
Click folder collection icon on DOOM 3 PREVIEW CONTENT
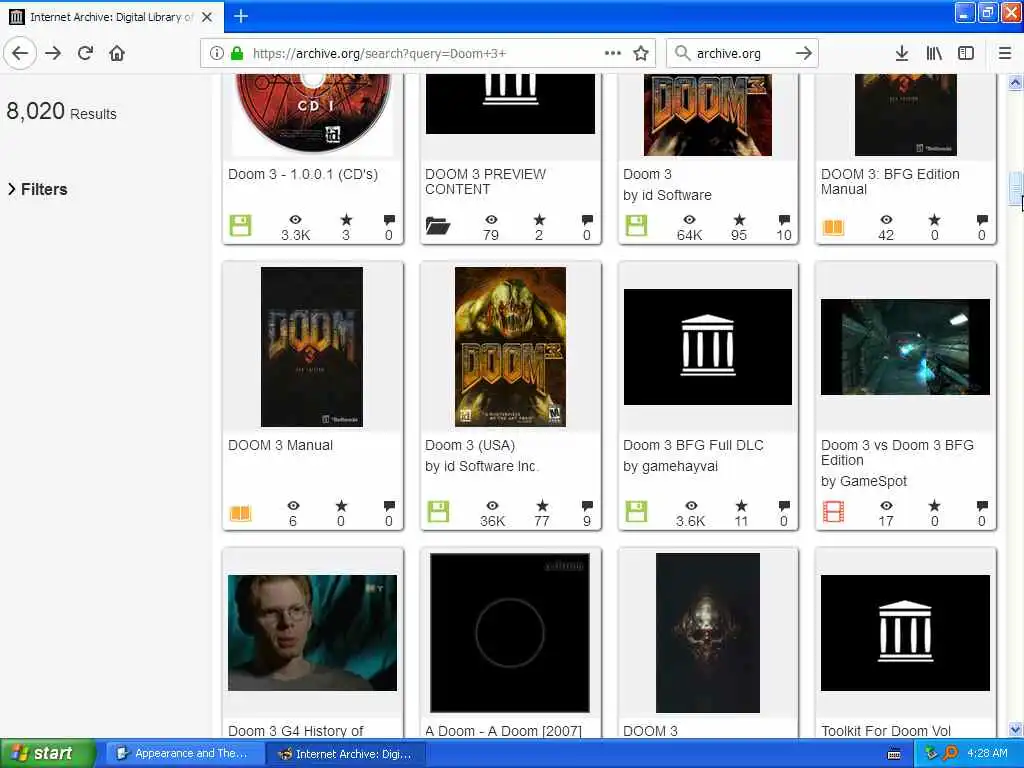(438, 225)
